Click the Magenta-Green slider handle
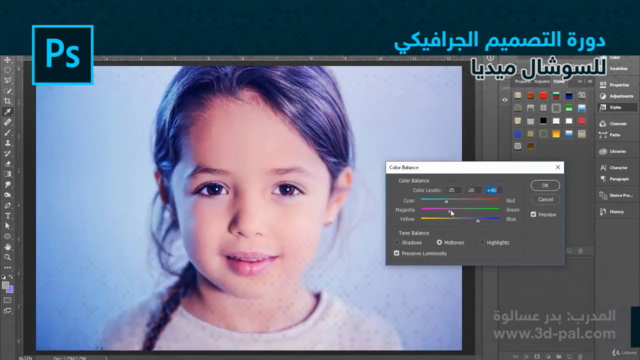This screenshot has width=640, height=360. (450, 211)
